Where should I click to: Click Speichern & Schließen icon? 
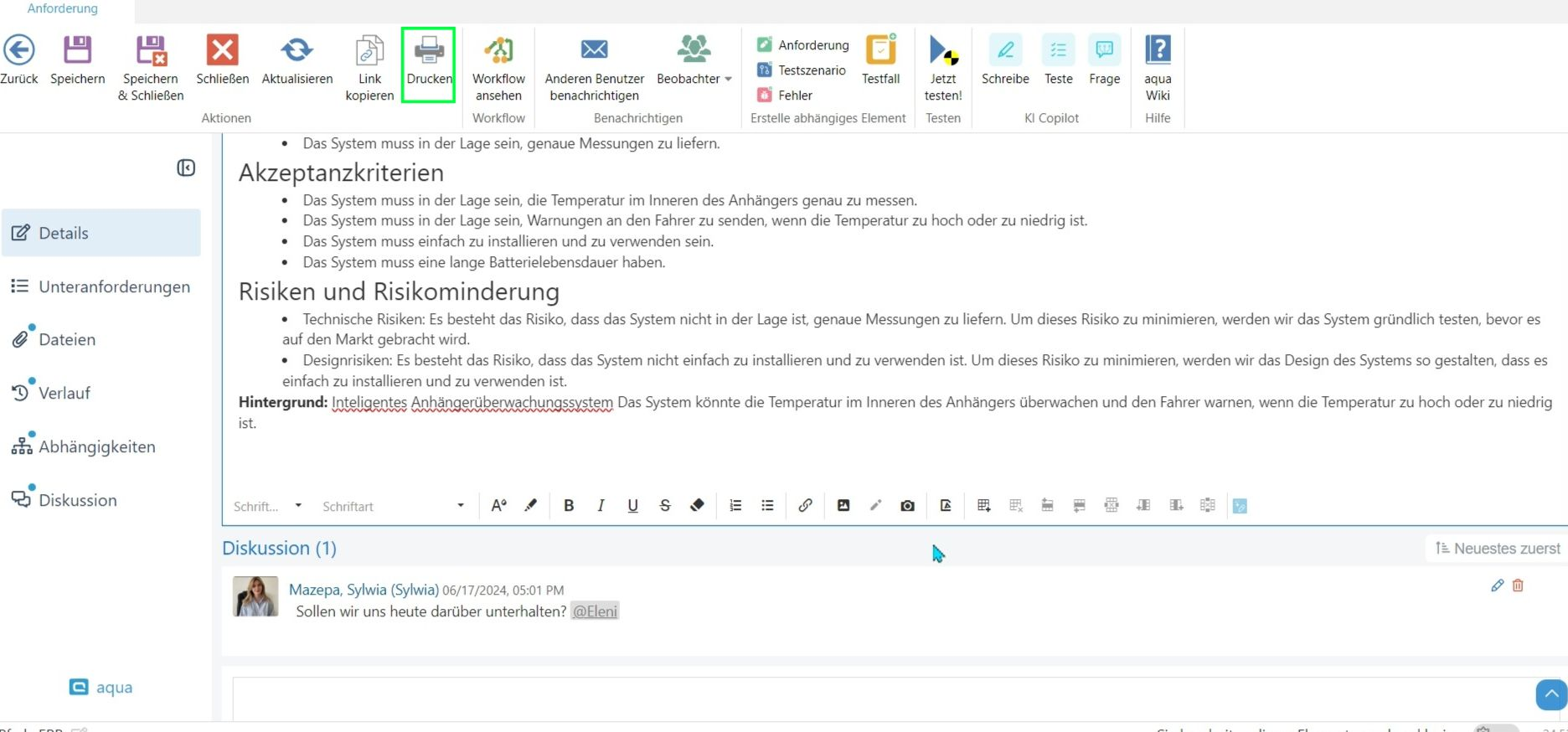point(151,50)
